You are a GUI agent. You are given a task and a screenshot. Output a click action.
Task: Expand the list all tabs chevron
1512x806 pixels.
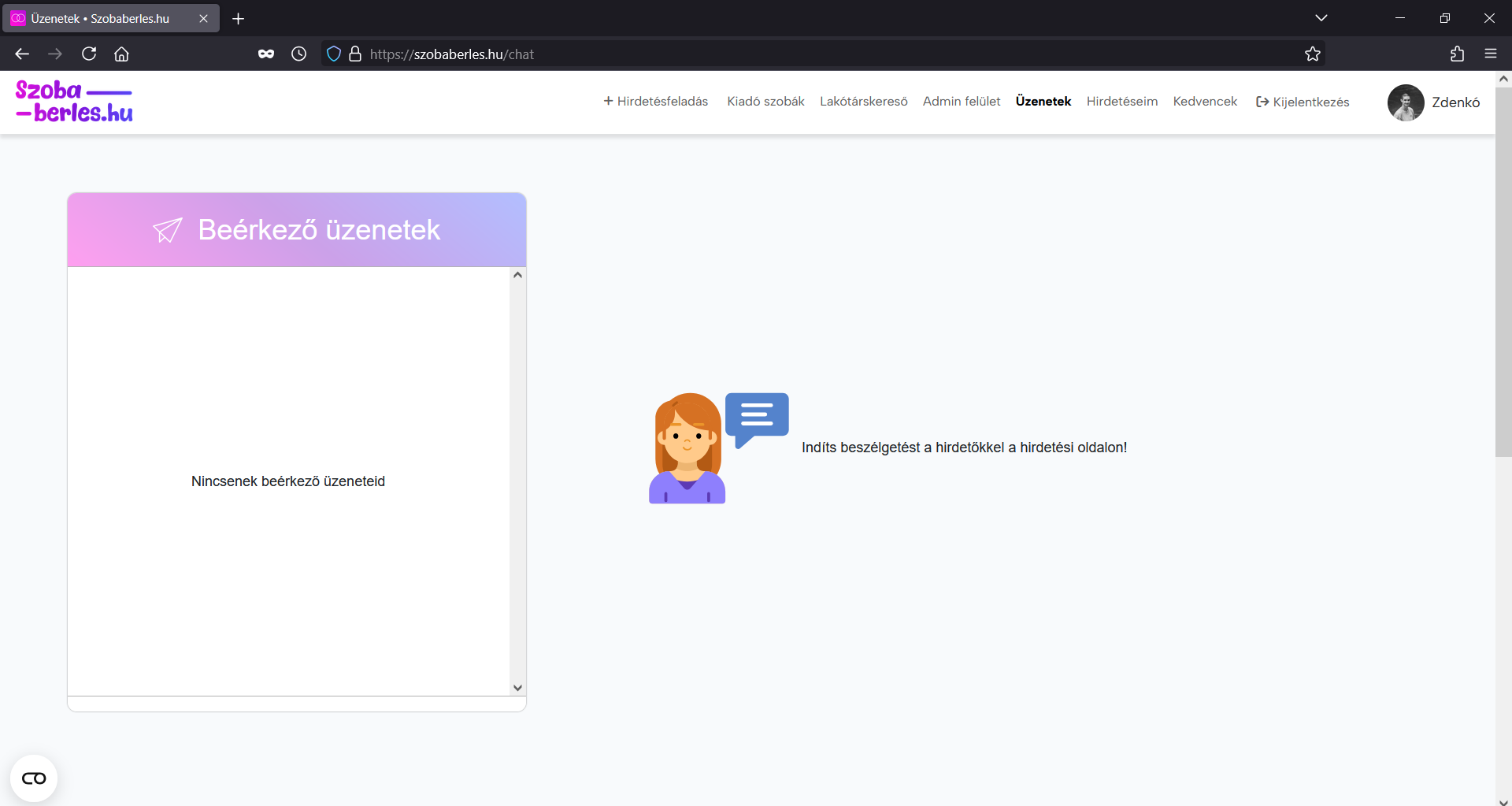tap(1321, 18)
